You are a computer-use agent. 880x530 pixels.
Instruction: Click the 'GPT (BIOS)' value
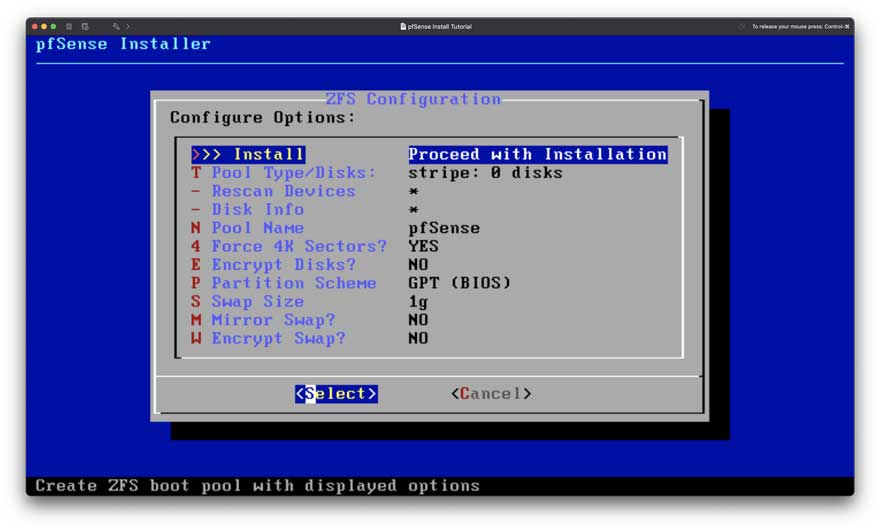coord(460,283)
